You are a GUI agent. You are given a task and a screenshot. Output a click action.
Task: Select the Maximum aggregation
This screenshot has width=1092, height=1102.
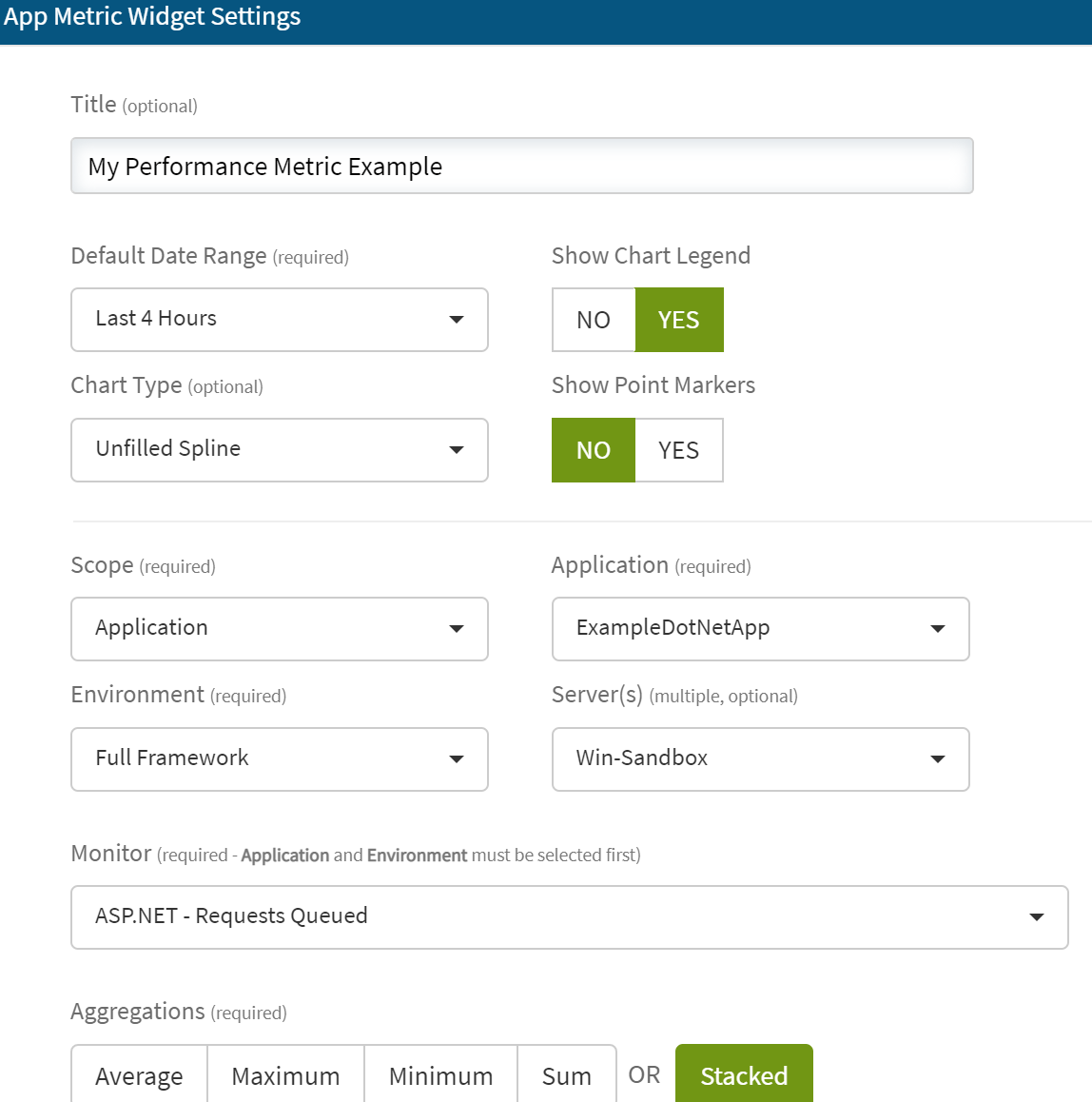point(285,1075)
